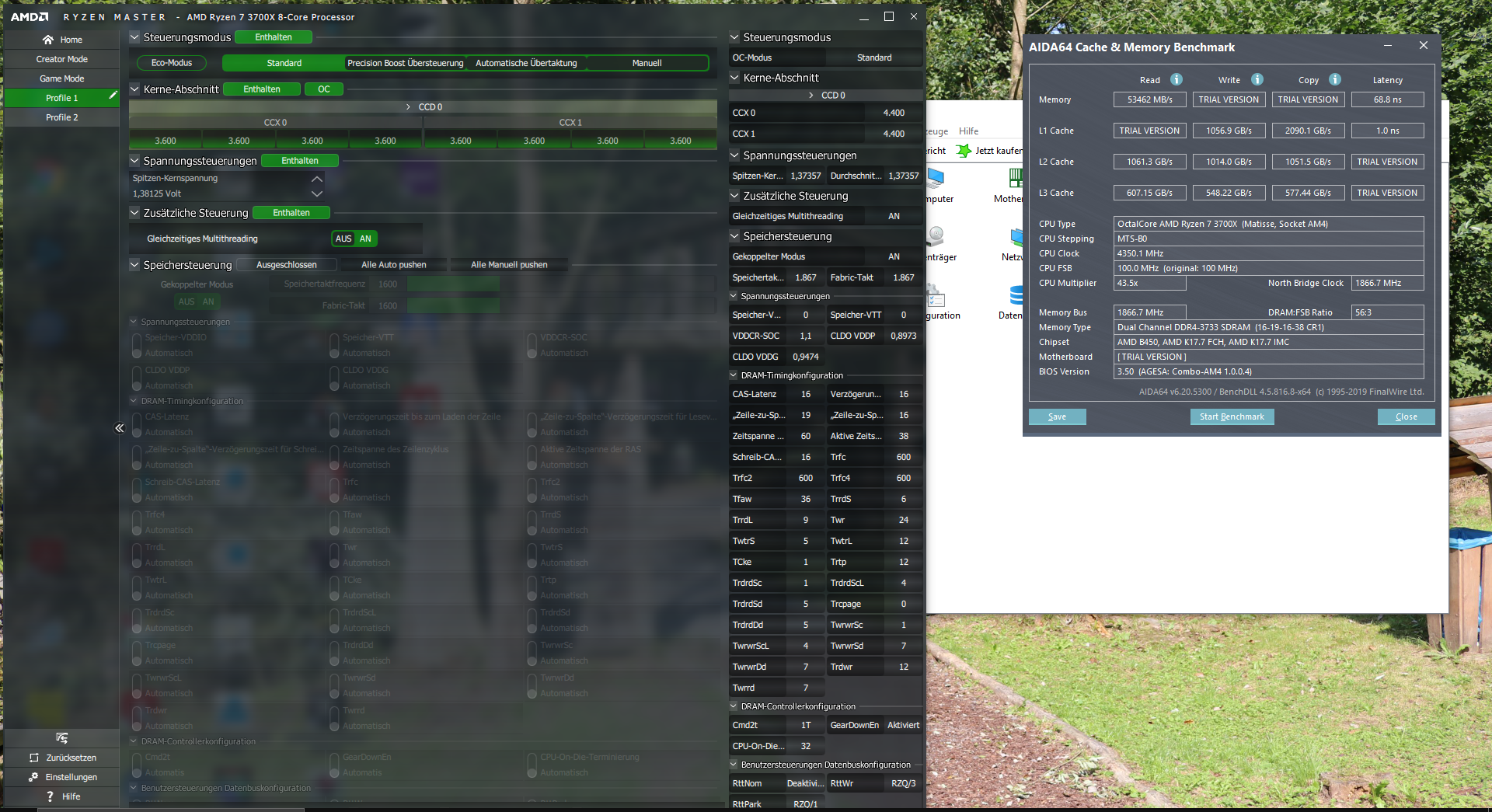This screenshot has height=812, width=1492.
Task: Toggle Enthalten next to Zusätzliche Steuerung
Action: tap(291, 213)
